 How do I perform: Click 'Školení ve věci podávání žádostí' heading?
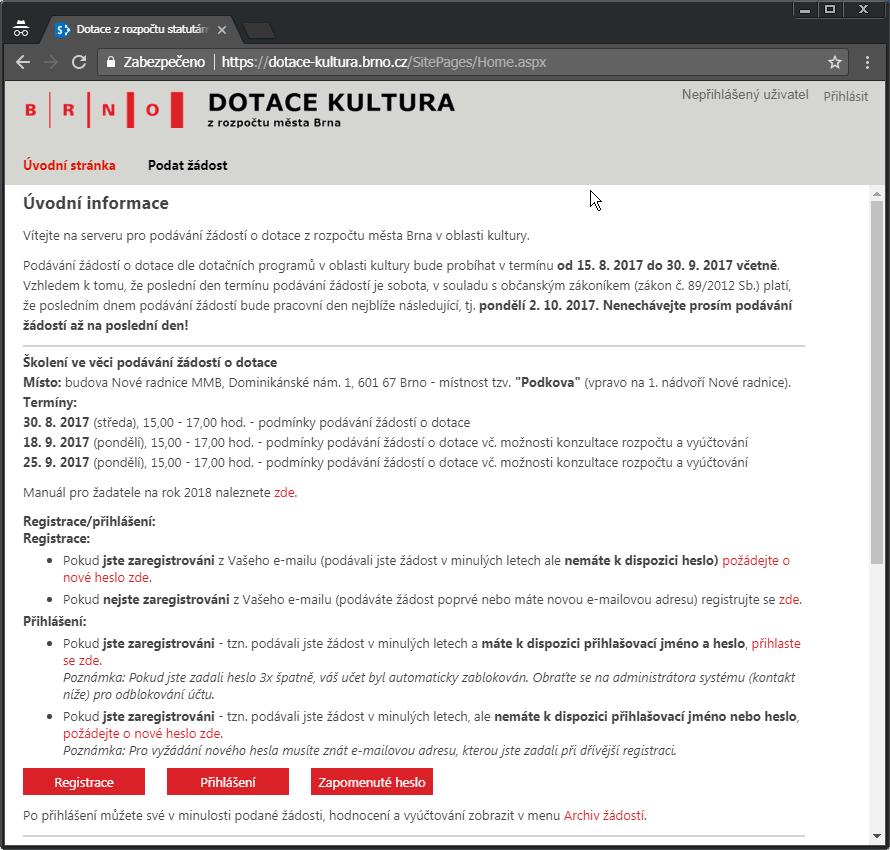coord(150,362)
